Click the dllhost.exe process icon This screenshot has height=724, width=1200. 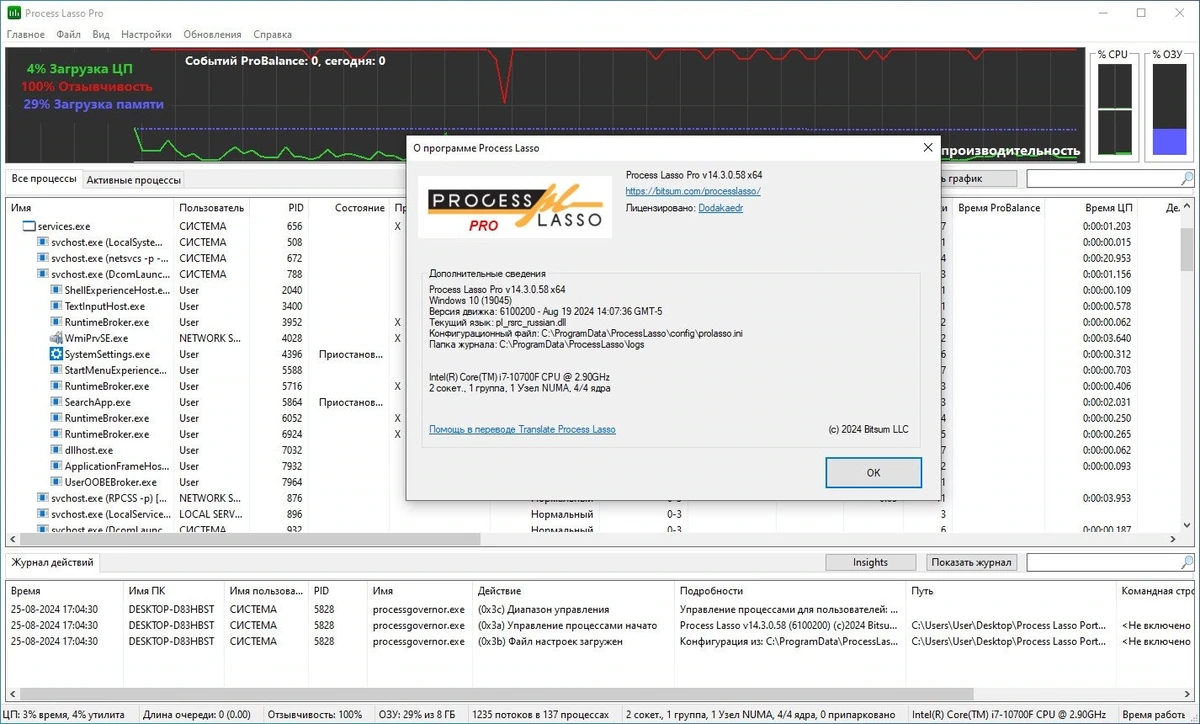[57, 450]
